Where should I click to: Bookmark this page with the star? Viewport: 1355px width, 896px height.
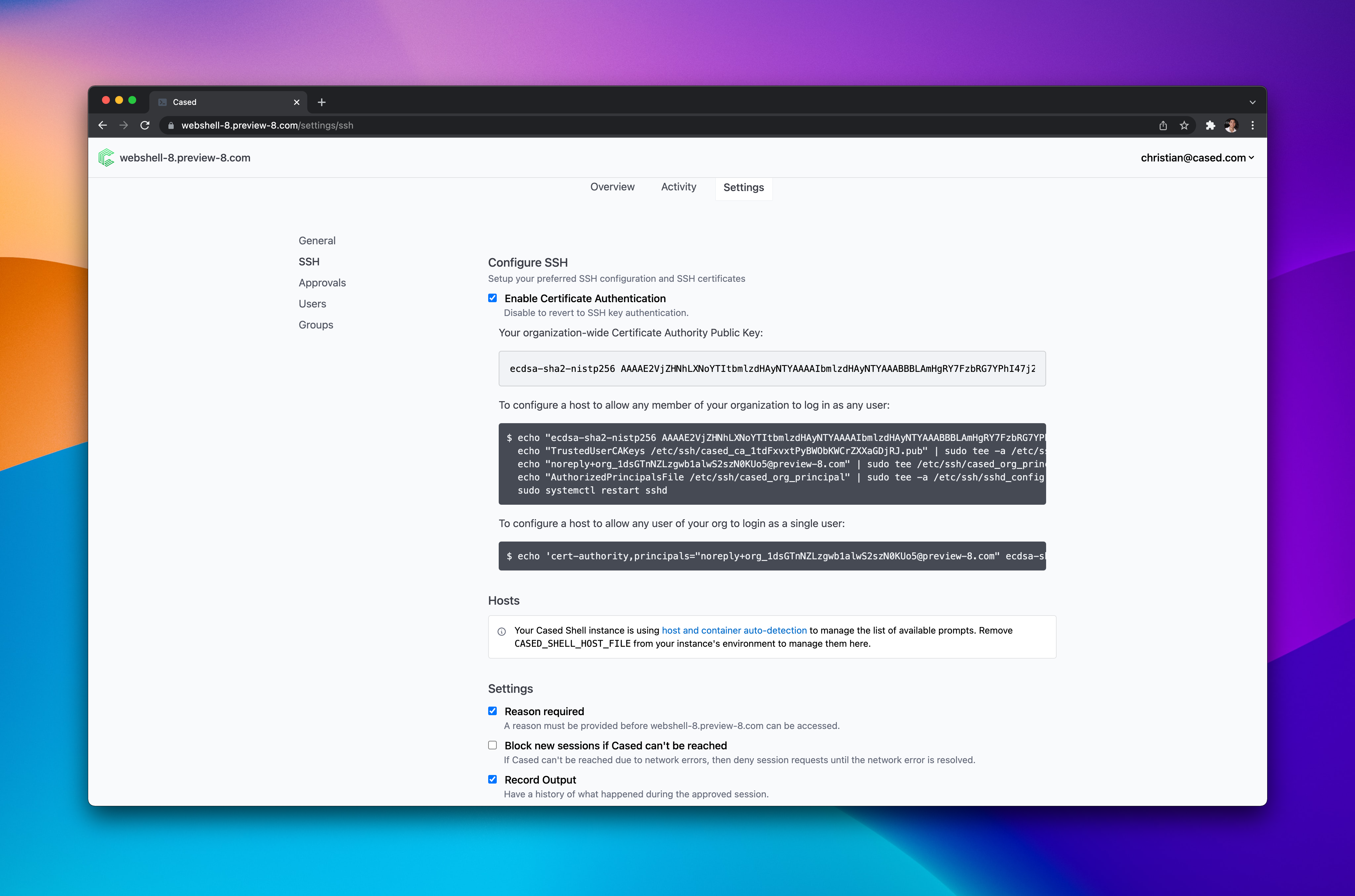[x=1184, y=125]
